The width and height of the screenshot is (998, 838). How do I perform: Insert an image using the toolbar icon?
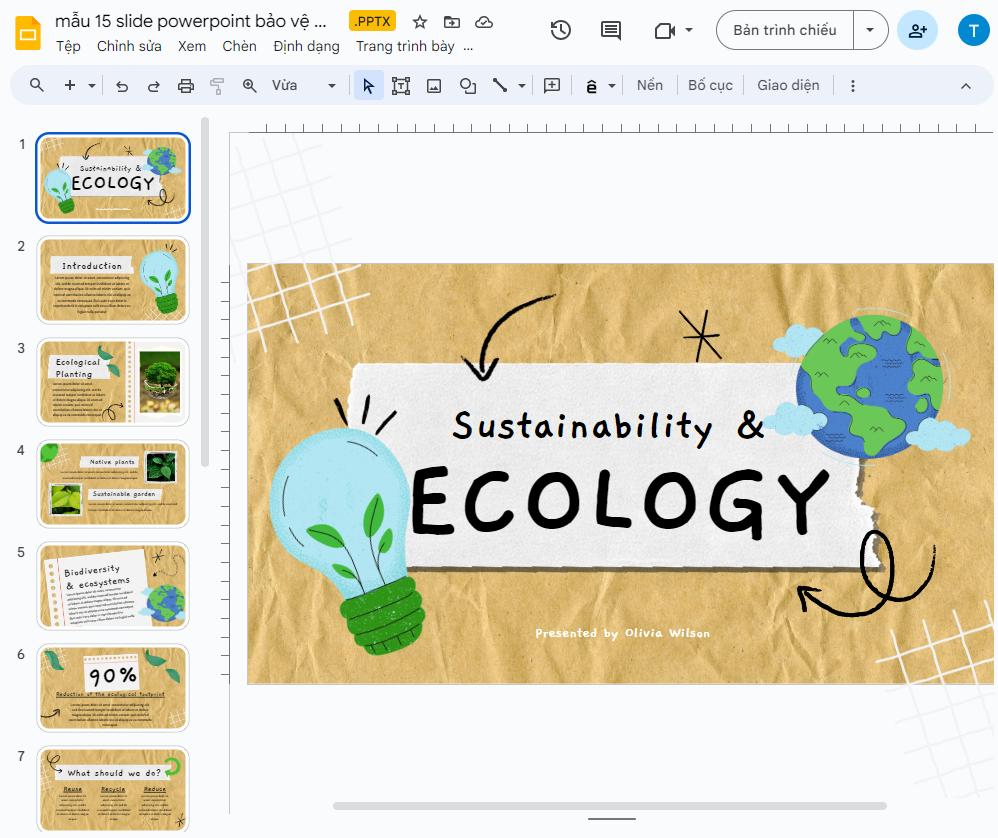(x=434, y=85)
